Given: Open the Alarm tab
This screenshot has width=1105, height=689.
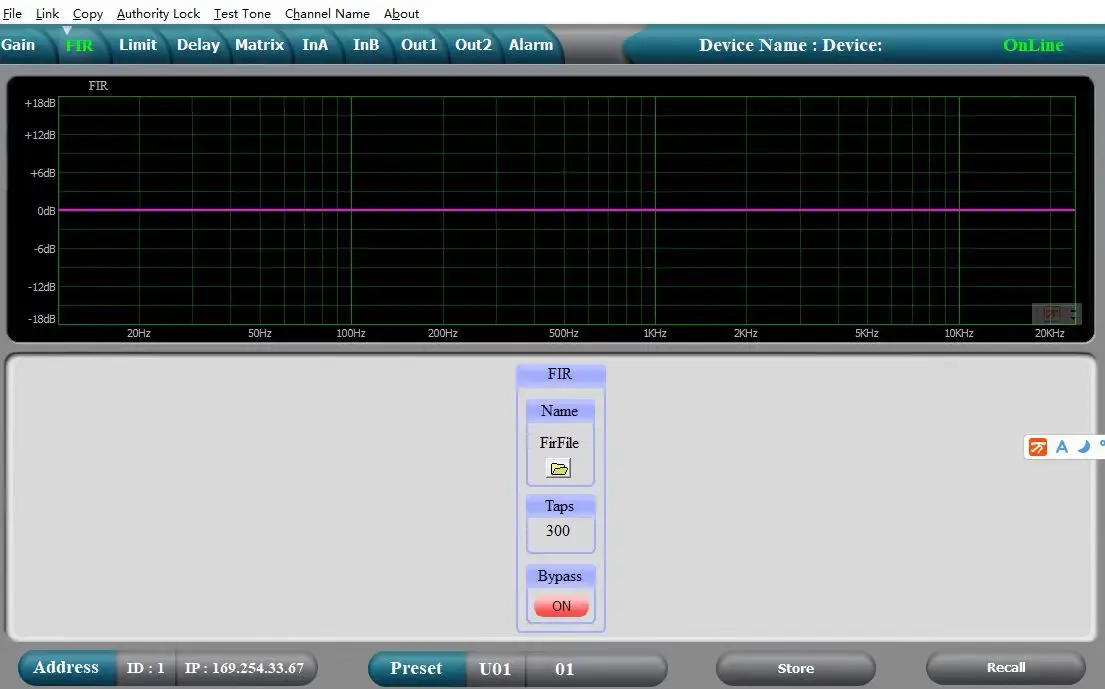Looking at the screenshot, I should 531,45.
